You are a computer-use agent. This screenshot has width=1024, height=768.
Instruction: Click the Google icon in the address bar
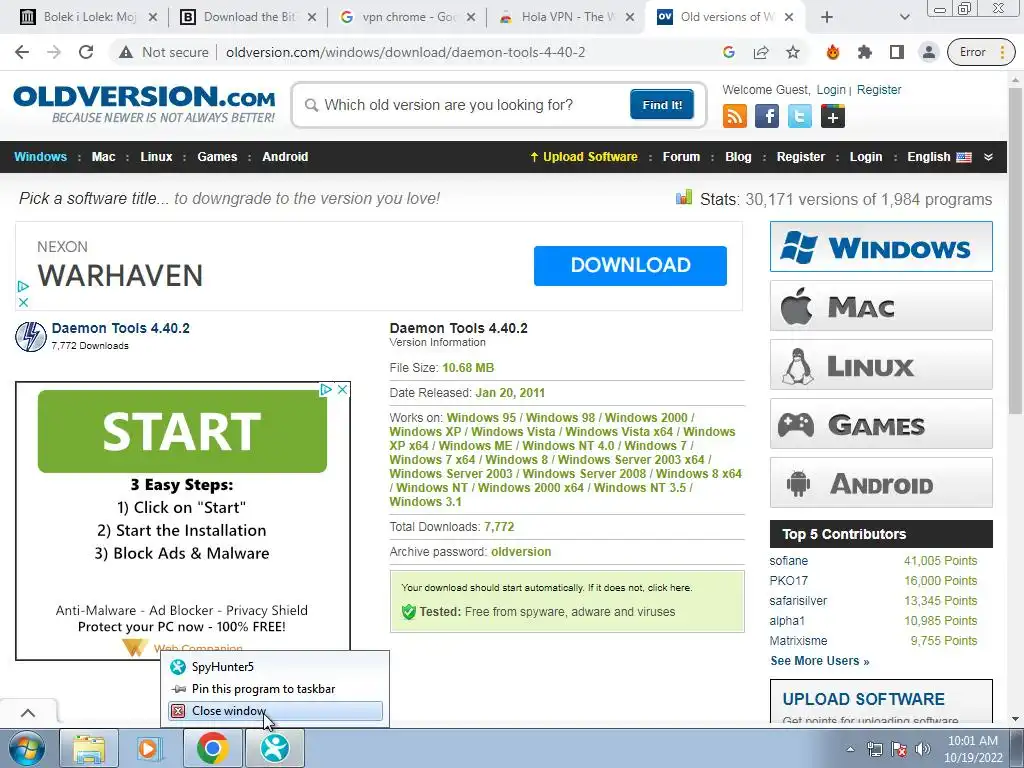point(729,52)
